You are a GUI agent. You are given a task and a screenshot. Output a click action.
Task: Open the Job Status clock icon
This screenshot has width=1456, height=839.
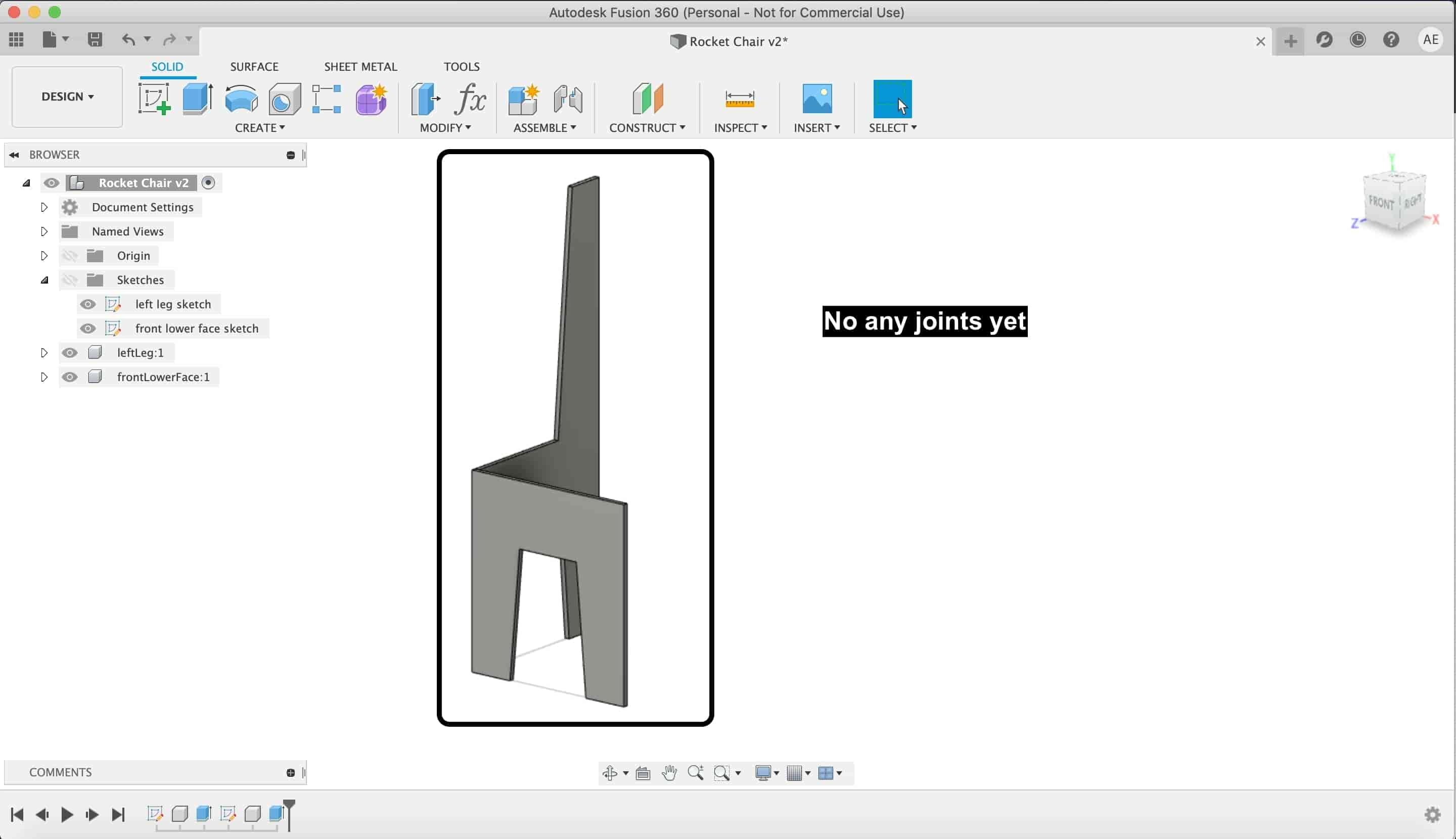1358,39
